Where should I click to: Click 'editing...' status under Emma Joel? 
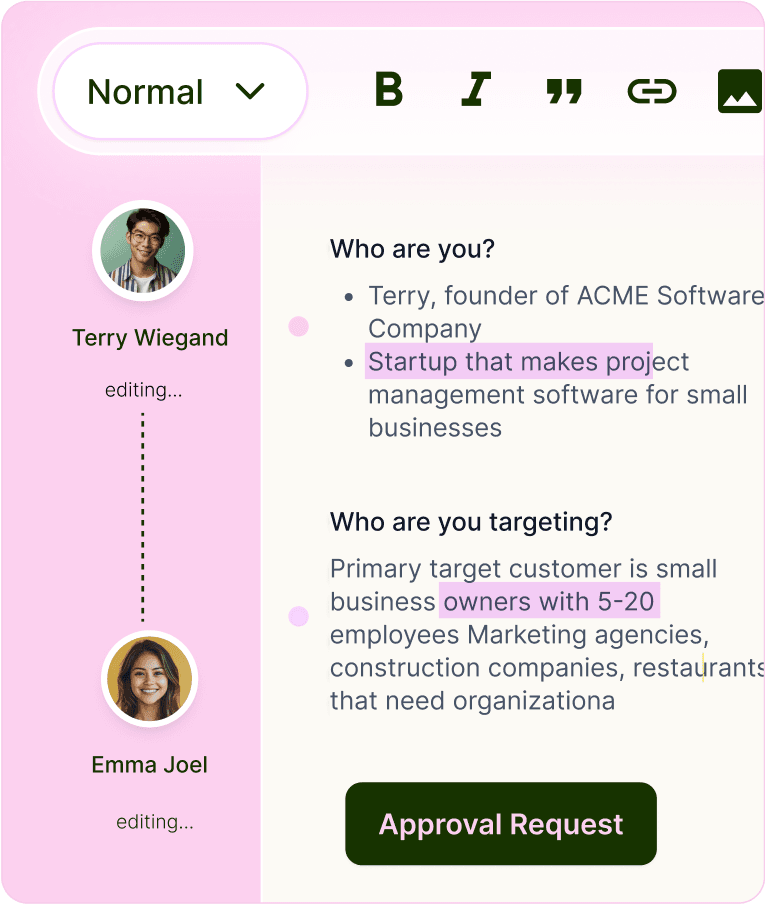155,822
